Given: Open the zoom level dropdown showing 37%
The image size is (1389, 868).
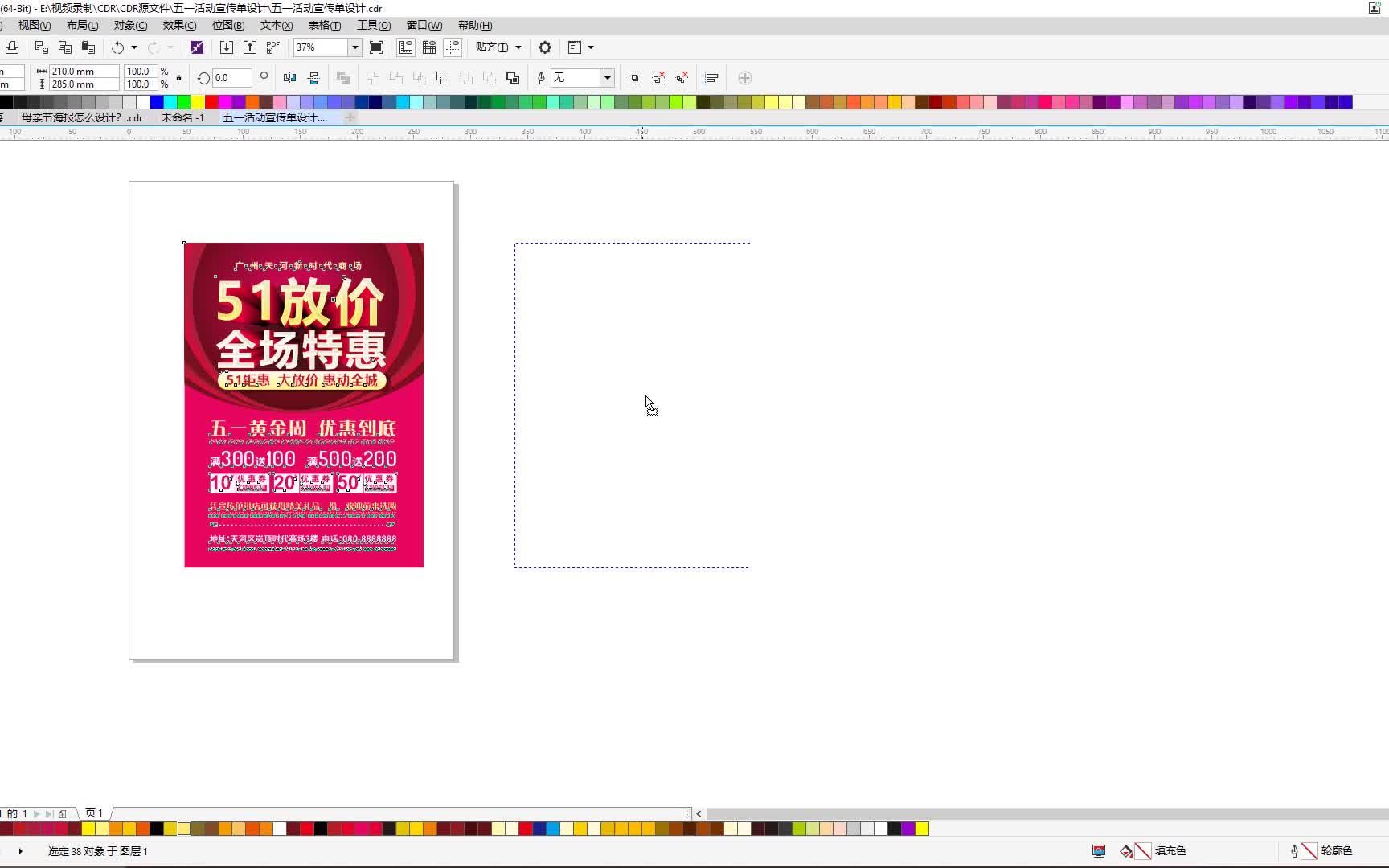Looking at the screenshot, I should (x=354, y=47).
